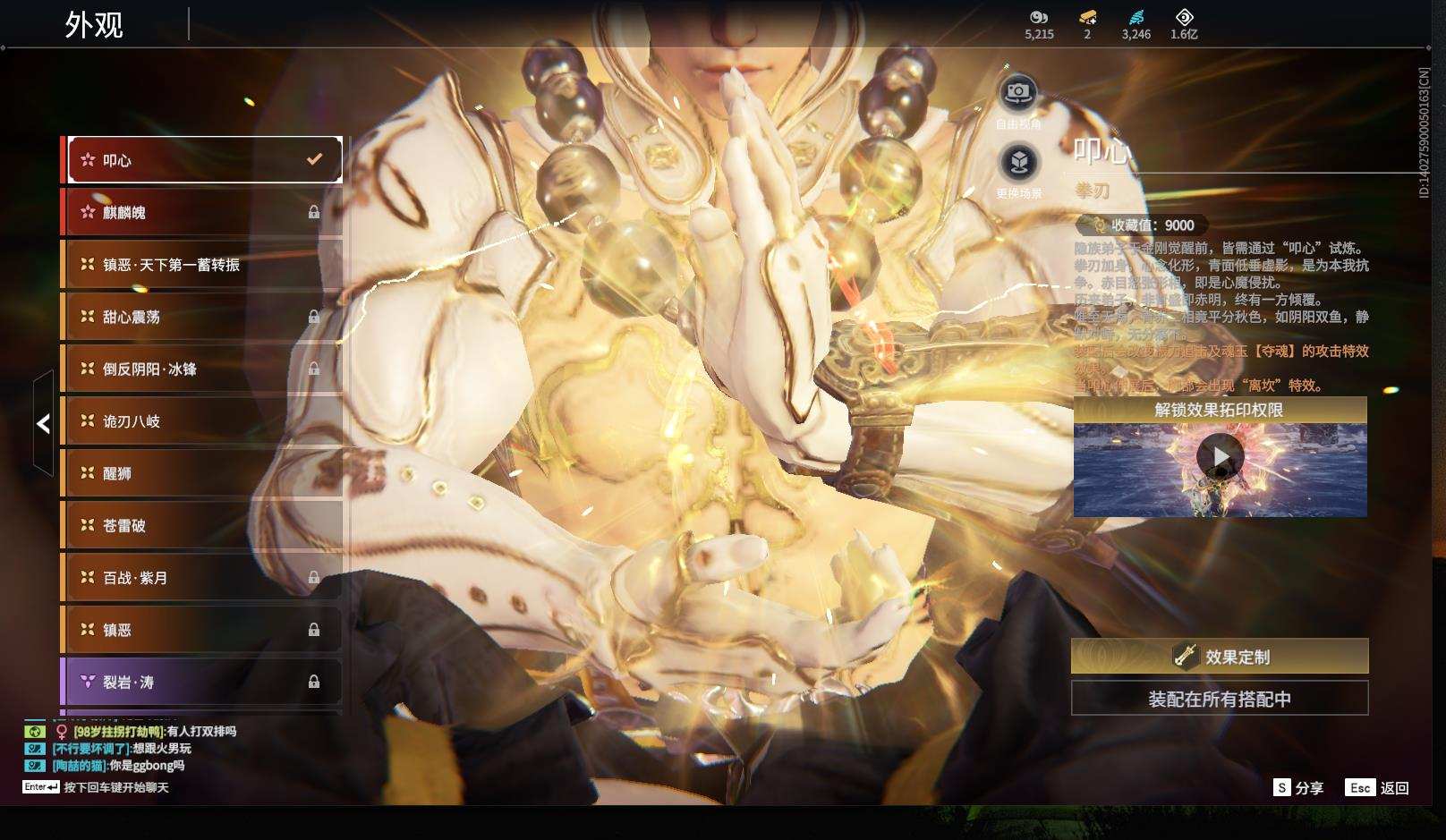
Task: Collapse the skin list with the left arrow
Action: pos(43,423)
